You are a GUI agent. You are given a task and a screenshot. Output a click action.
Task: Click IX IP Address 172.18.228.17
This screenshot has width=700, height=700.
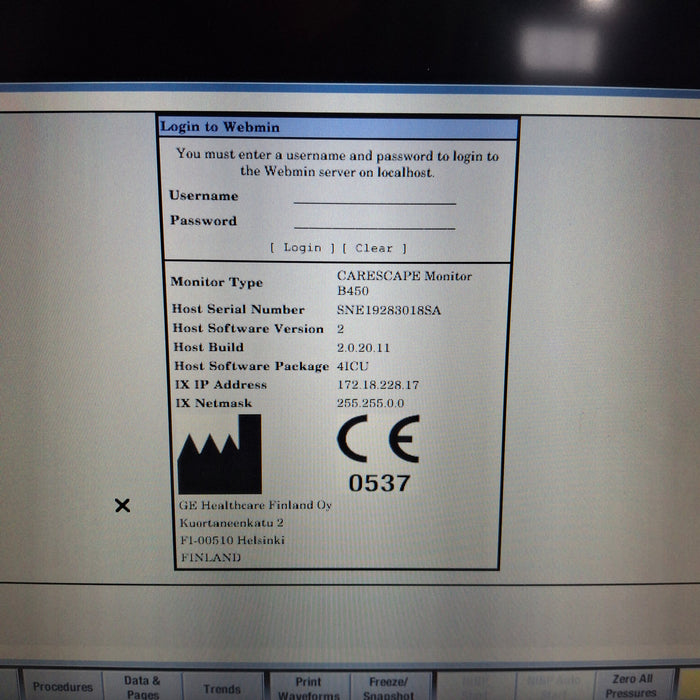[378, 384]
